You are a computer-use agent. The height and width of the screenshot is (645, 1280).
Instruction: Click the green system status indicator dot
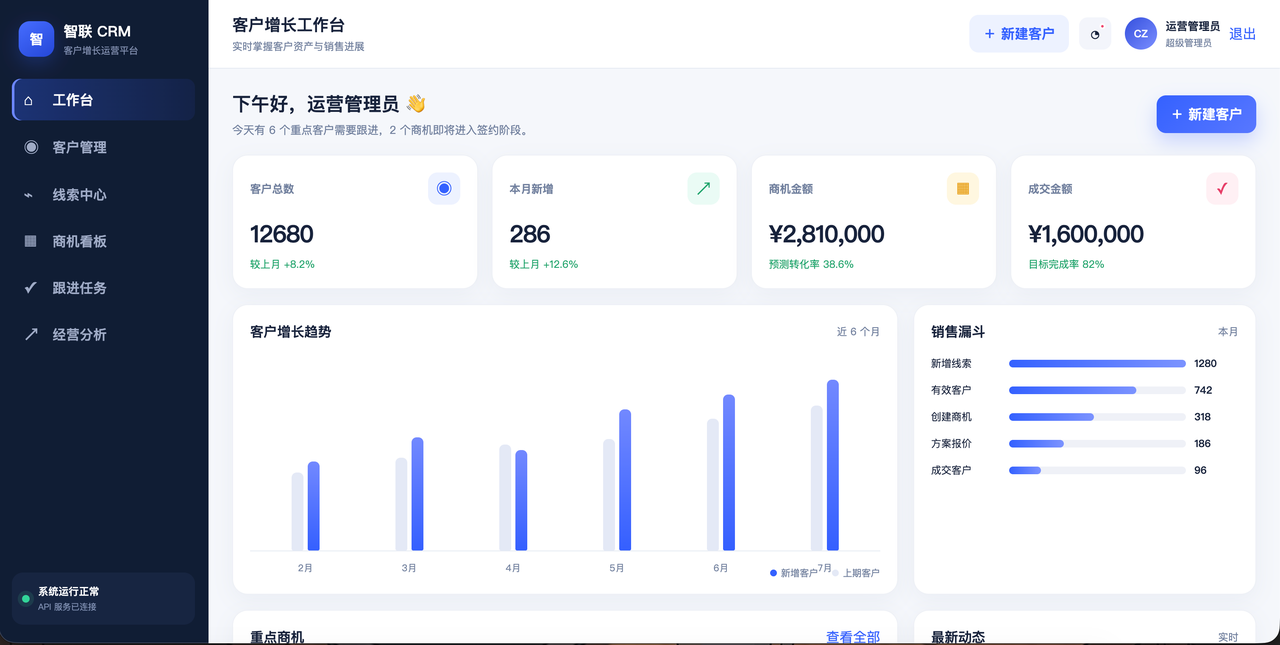[26, 599]
